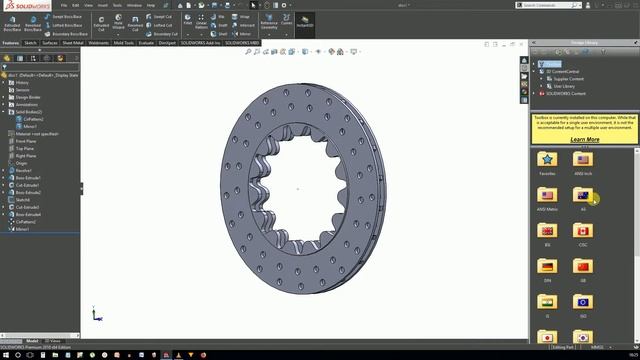Choose Swept Boss/Base in the ribbon
This screenshot has width=640, height=360.
(63, 17)
